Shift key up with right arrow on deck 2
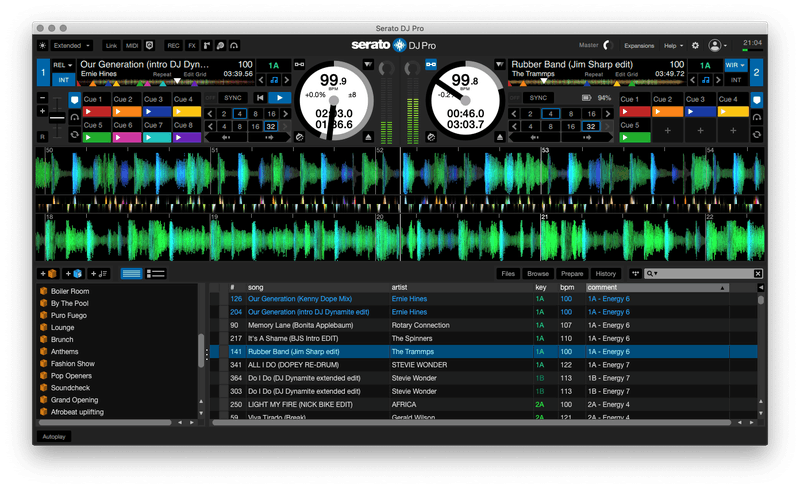The width and height of the screenshot is (800, 488). tap(718, 80)
